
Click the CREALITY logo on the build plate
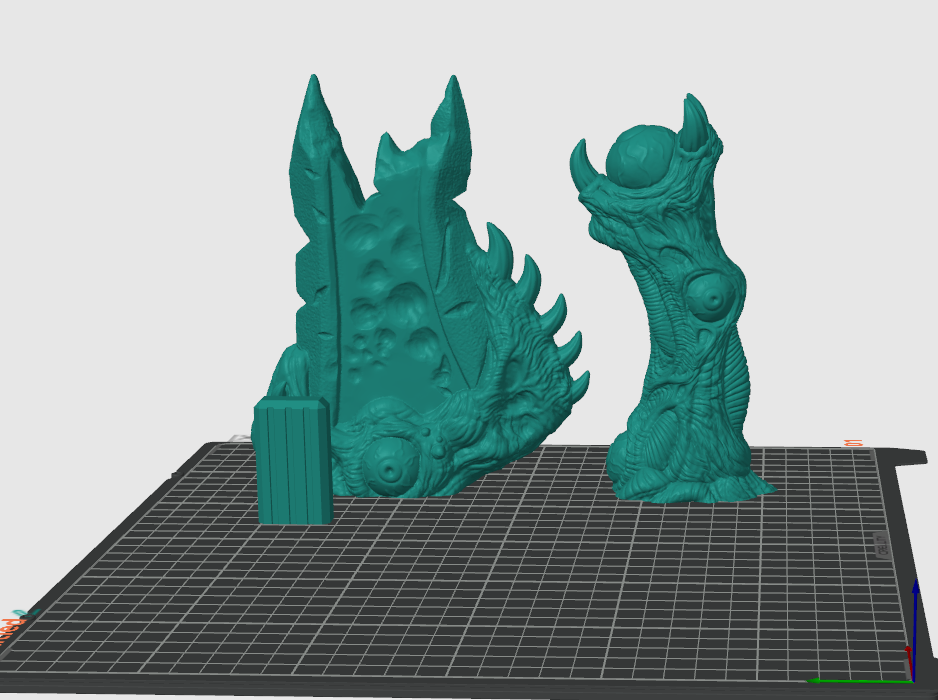pyautogui.click(x=882, y=545)
